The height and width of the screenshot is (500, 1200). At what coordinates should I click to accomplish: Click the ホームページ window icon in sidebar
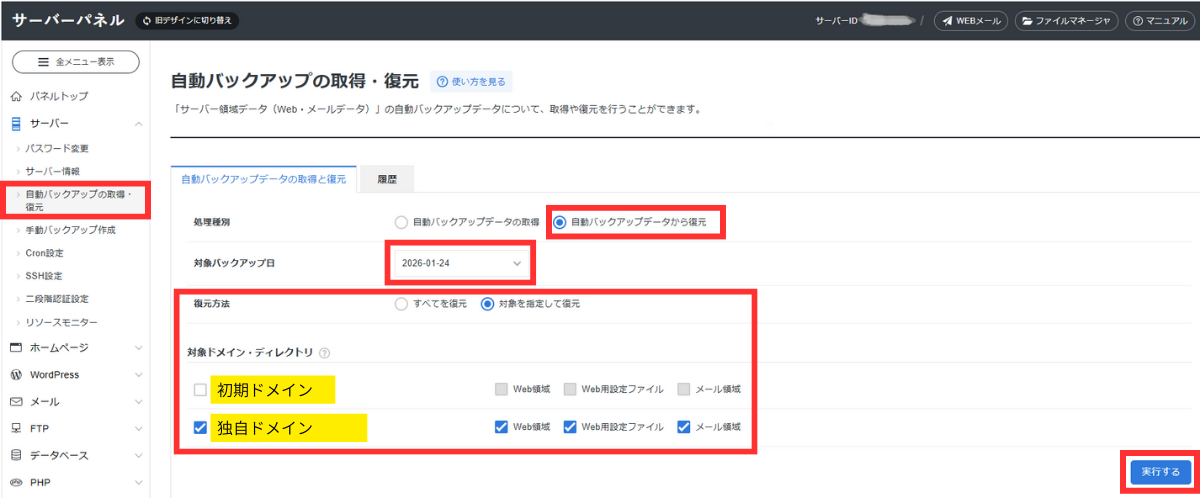(x=16, y=348)
